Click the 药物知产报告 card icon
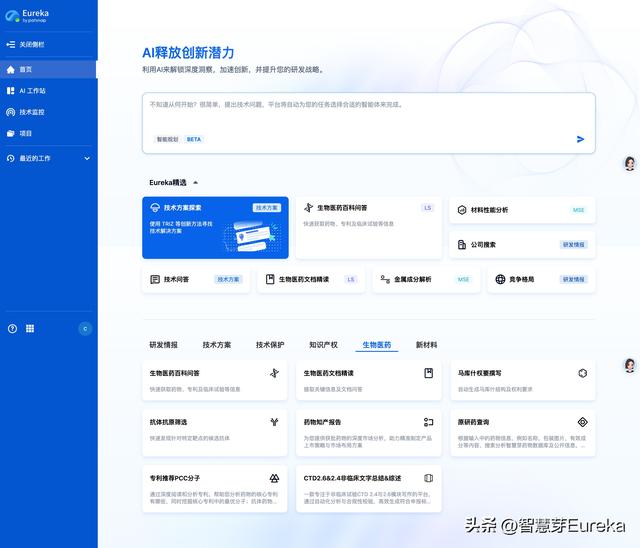Screen dimensions: 640x548 click(x=428, y=422)
